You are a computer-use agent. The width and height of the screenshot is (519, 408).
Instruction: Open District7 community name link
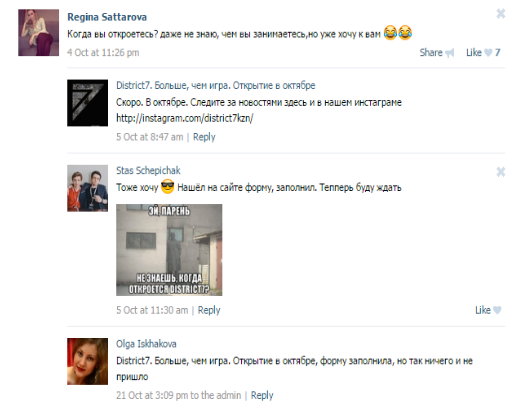coord(215,86)
